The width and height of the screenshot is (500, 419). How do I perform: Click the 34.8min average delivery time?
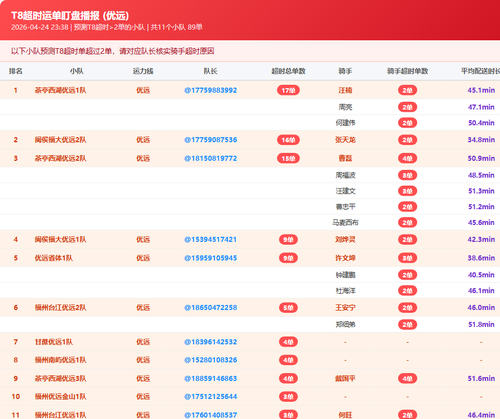481,140
